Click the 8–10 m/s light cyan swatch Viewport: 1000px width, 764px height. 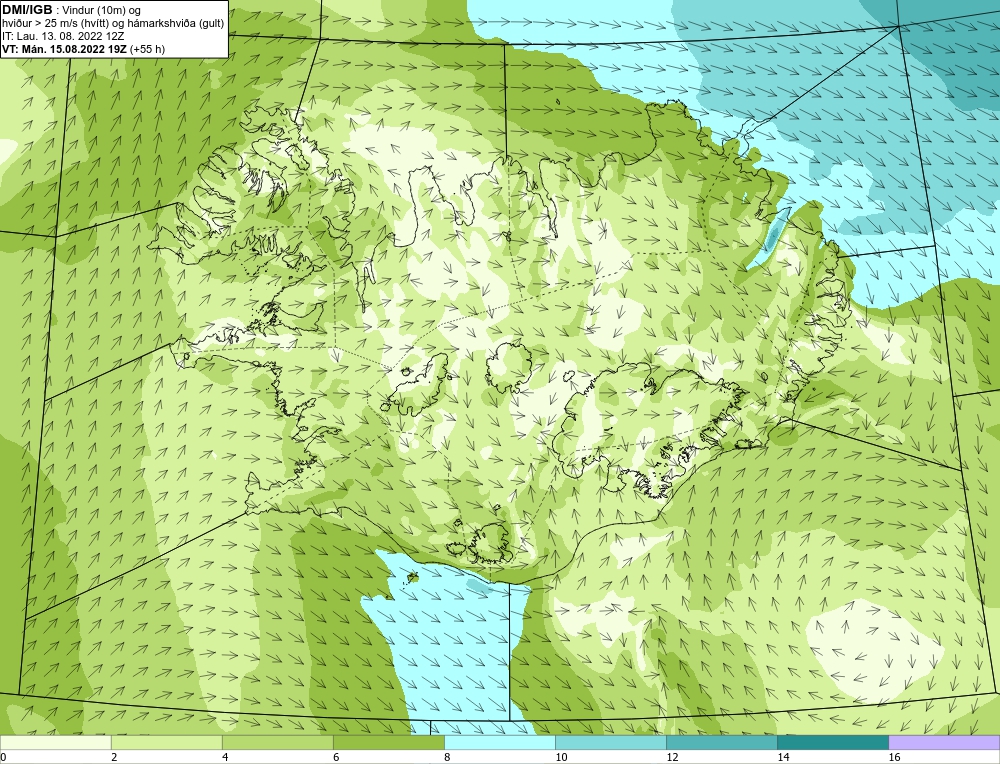(x=499, y=742)
